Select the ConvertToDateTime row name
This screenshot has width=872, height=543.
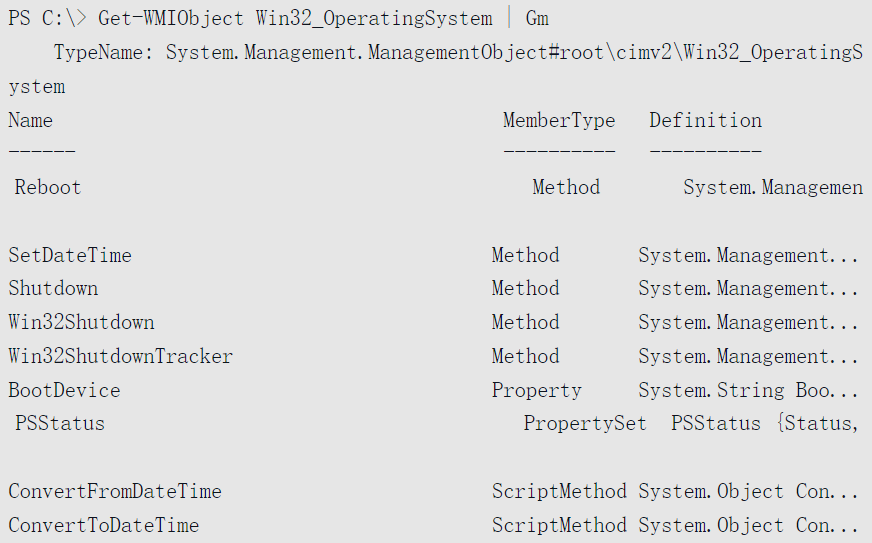104,525
